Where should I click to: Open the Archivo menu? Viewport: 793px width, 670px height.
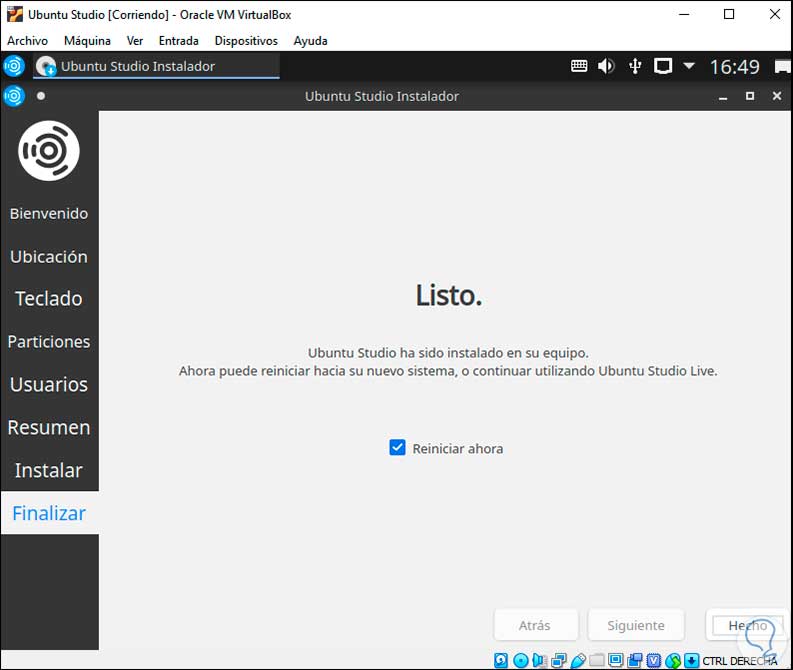coord(27,40)
